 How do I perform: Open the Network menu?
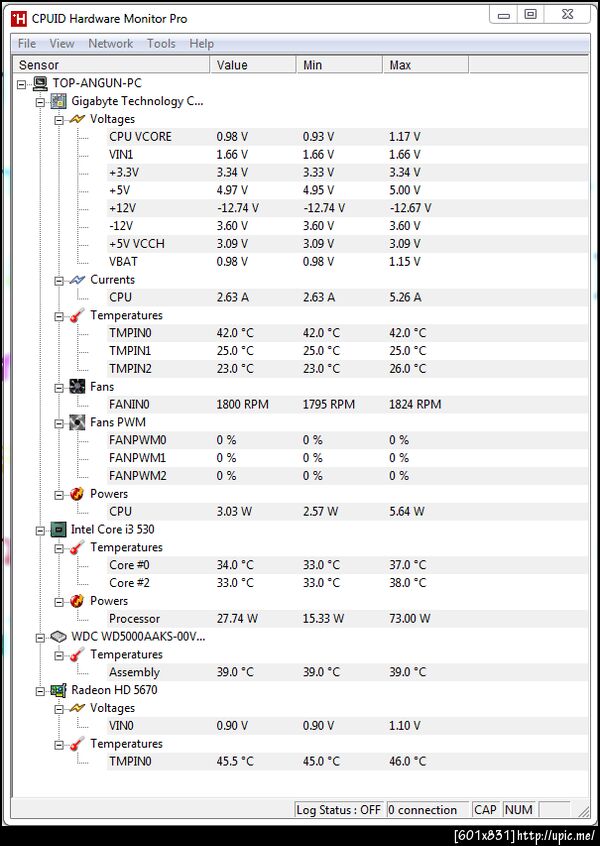(111, 44)
